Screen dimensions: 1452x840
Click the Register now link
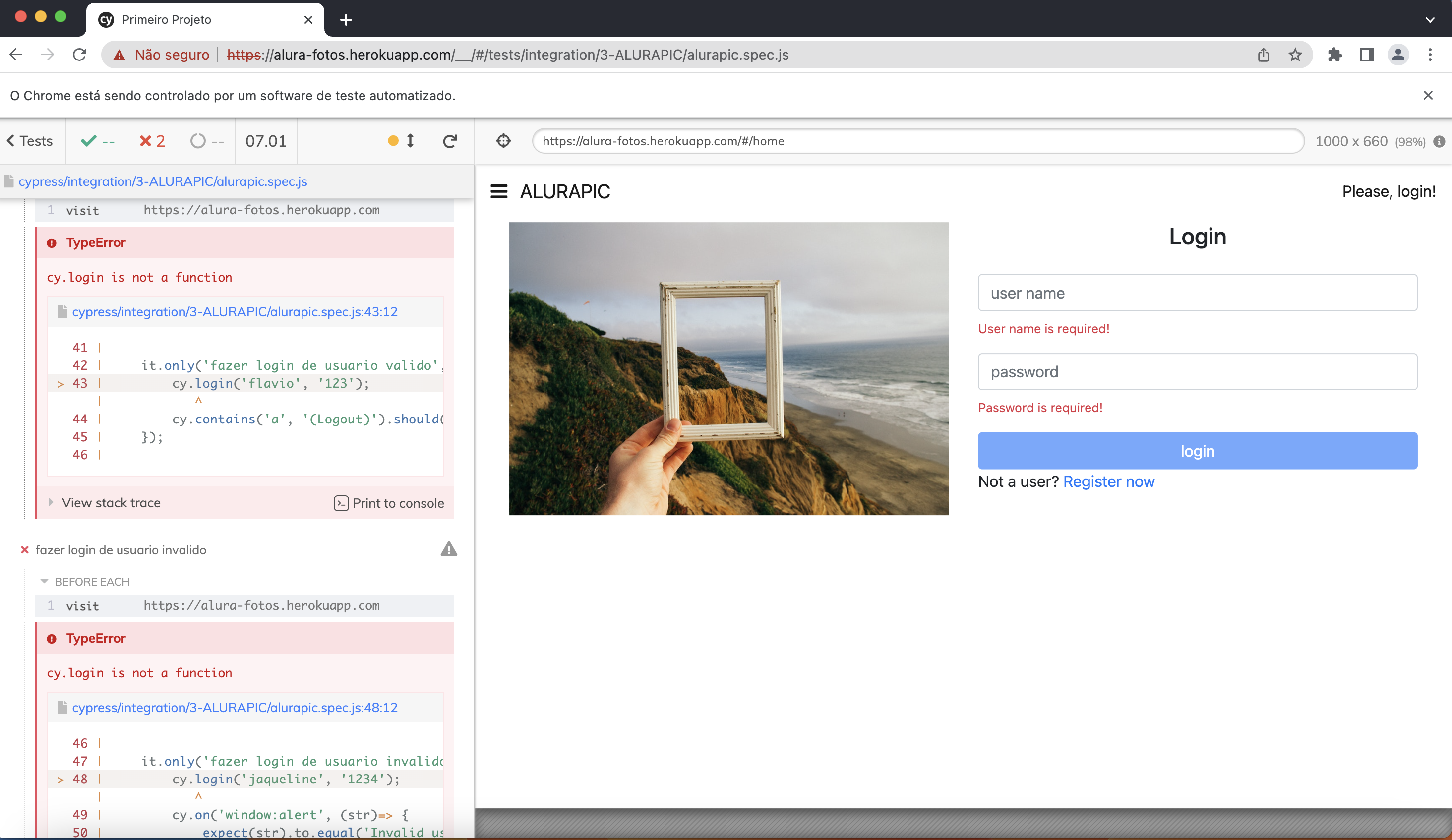1108,481
